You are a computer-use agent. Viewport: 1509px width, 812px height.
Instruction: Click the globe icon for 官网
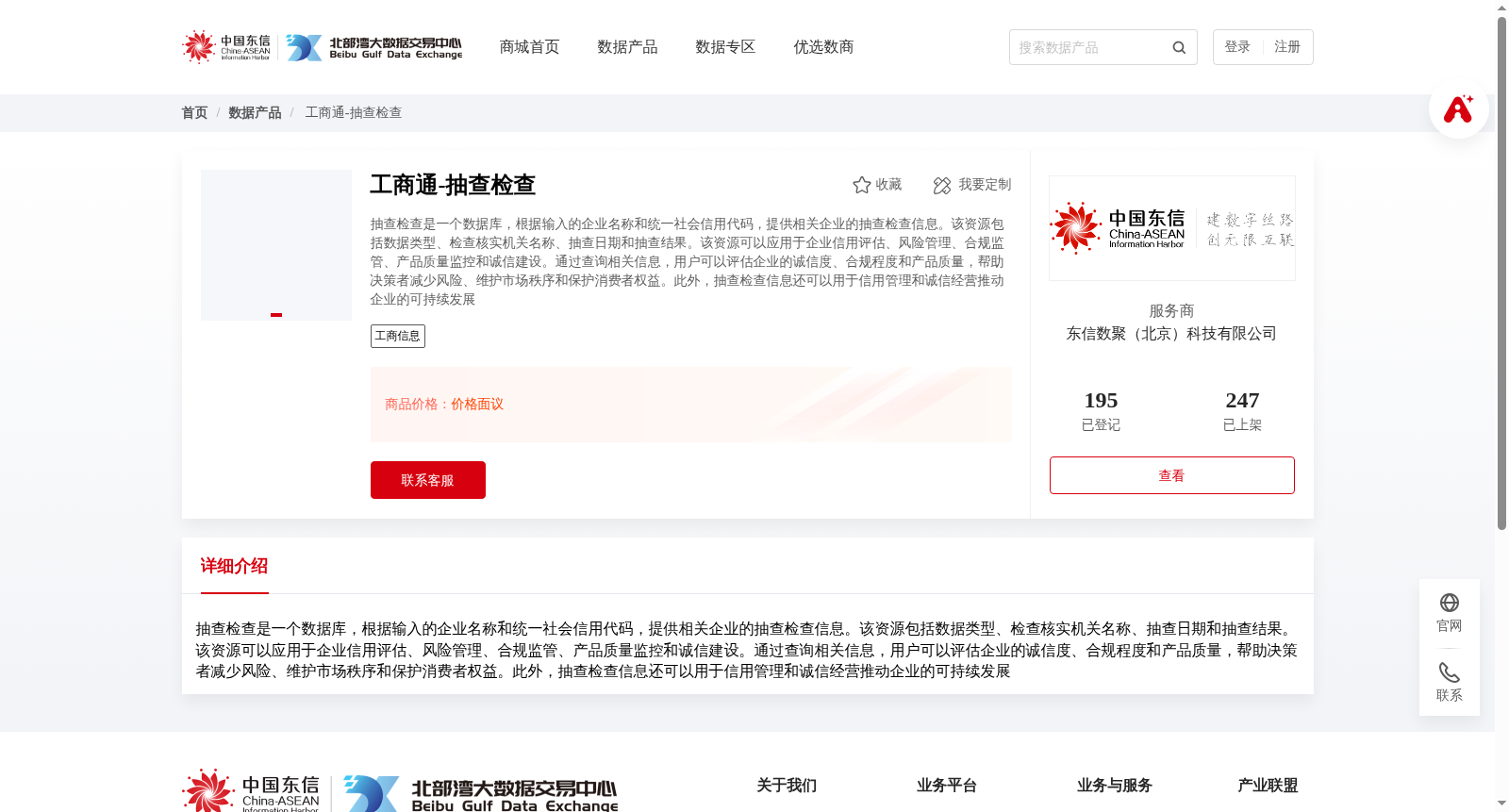tap(1449, 603)
